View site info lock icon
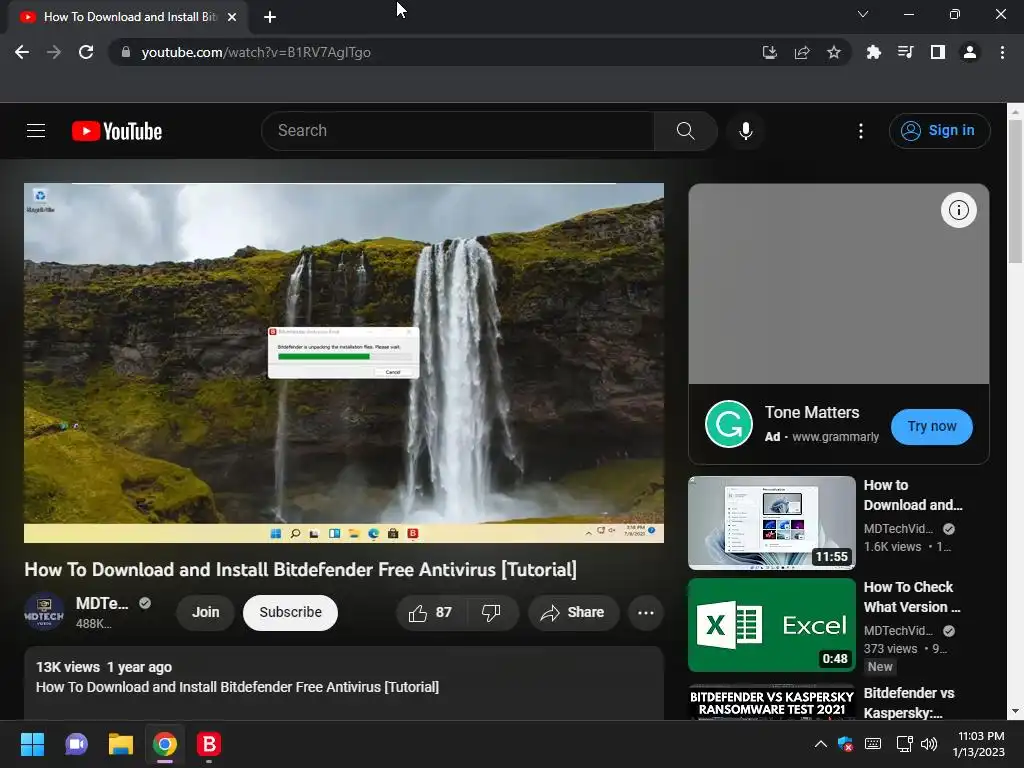The width and height of the screenshot is (1024, 768). (126, 52)
